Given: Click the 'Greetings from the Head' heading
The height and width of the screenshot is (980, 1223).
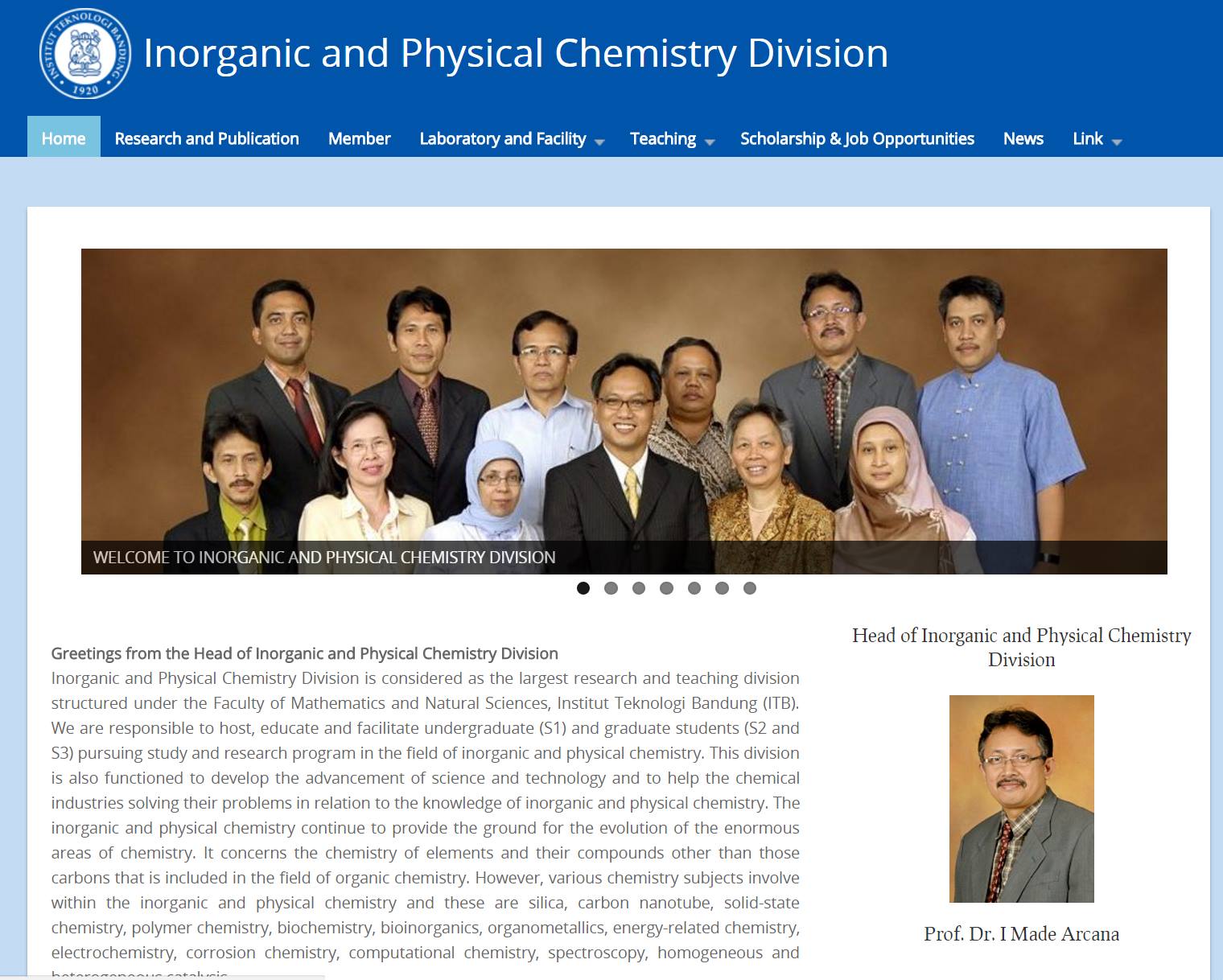Looking at the screenshot, I should 304,653.
